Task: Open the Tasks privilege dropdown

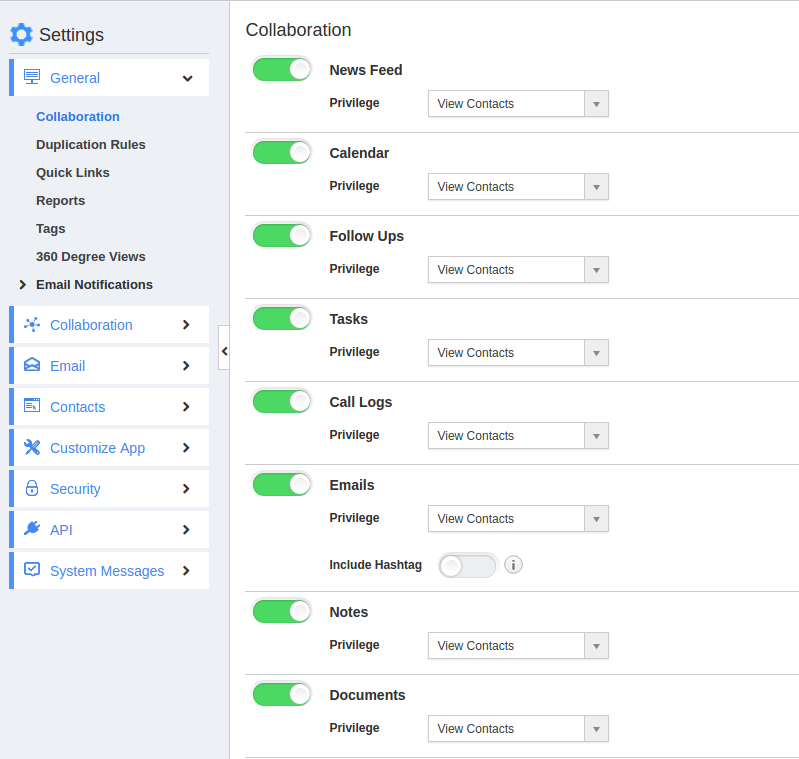Action: (517, 353)
